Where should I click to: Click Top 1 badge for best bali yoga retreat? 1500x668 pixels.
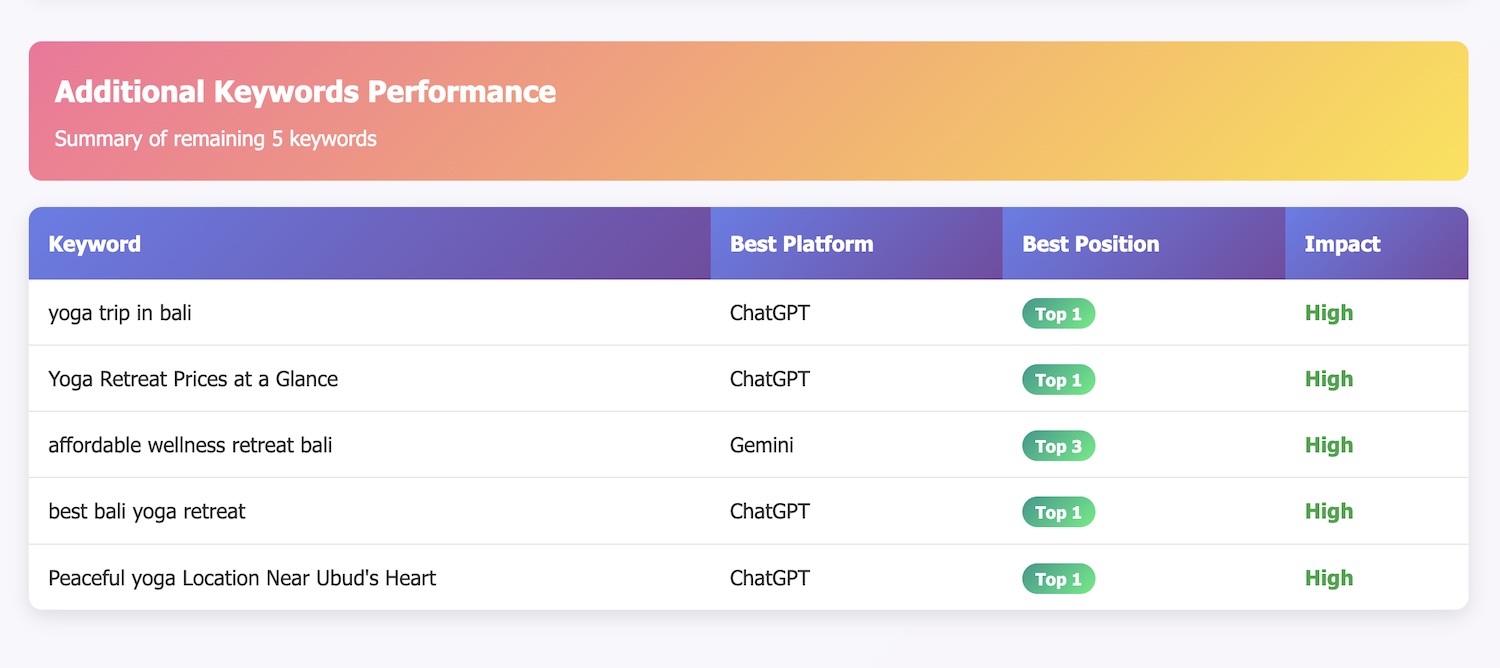1058,512
